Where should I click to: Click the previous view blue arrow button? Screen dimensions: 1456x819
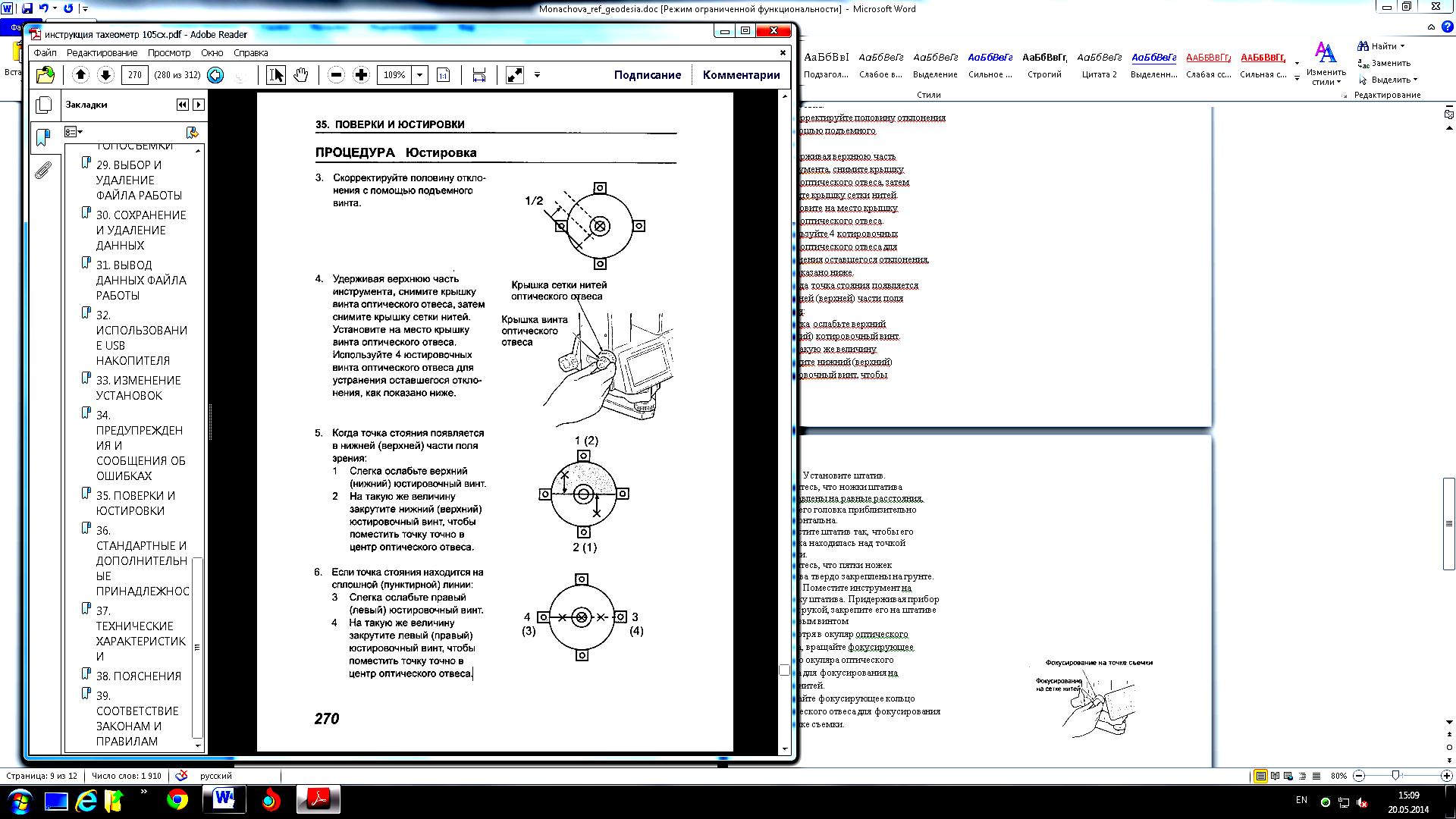point(215,75)
